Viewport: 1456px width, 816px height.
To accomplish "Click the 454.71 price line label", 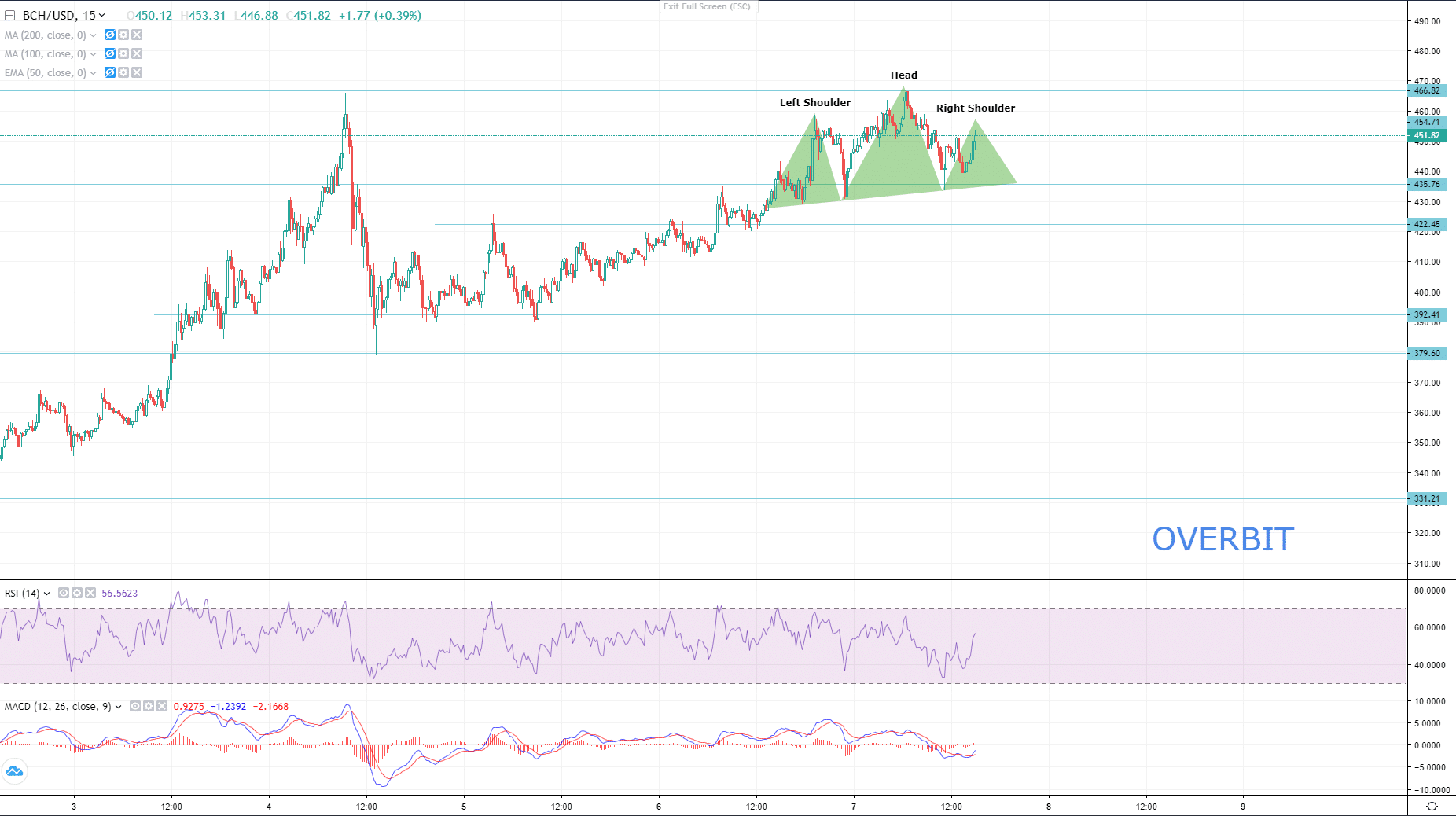I will tap(1427, 122).
